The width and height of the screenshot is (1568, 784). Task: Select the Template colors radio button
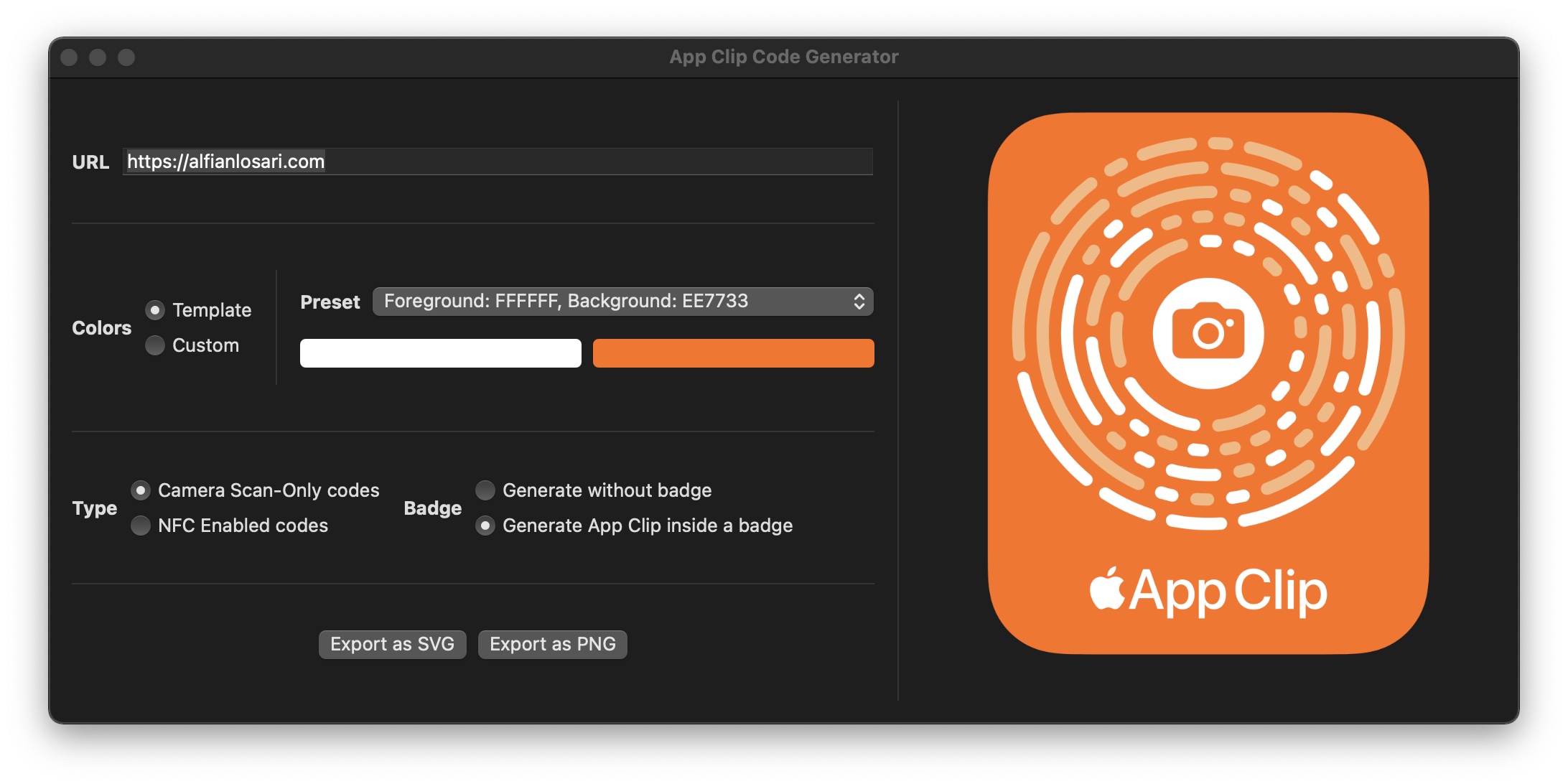pos(155,310)
